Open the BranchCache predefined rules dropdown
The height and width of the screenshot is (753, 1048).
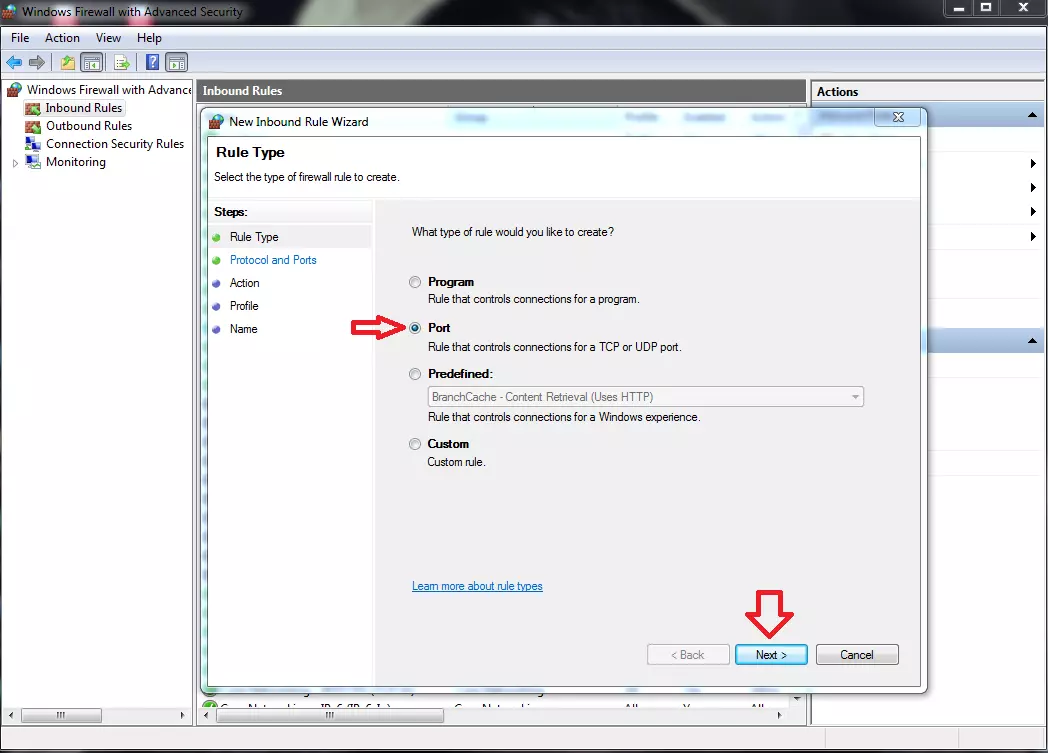tap(856, 397)
